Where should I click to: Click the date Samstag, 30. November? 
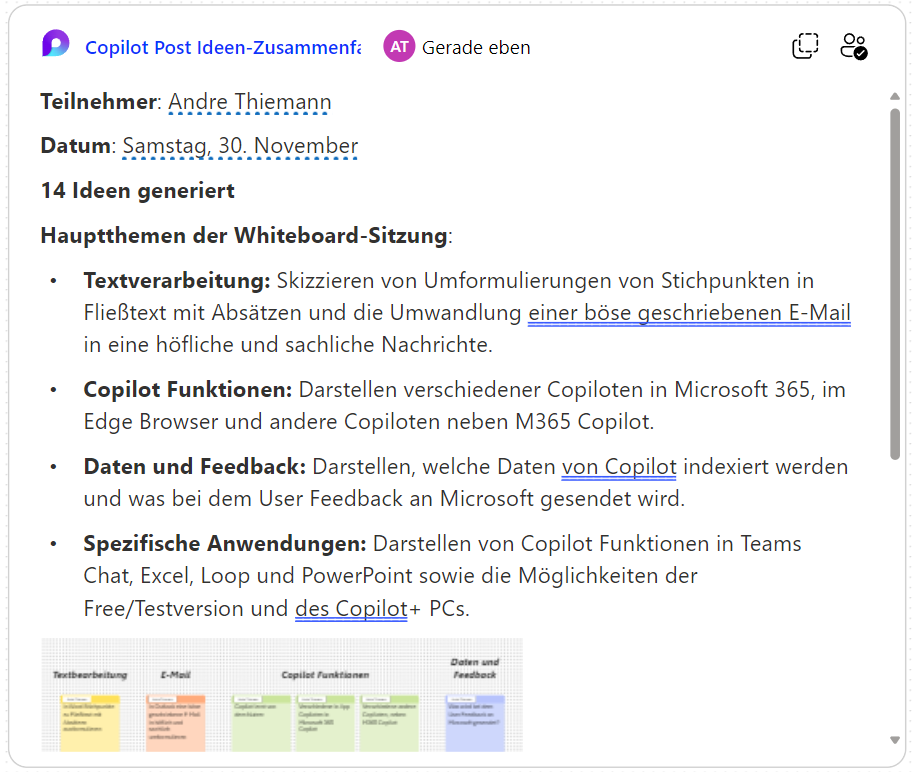pyautogui.click(x=240, y=146)
